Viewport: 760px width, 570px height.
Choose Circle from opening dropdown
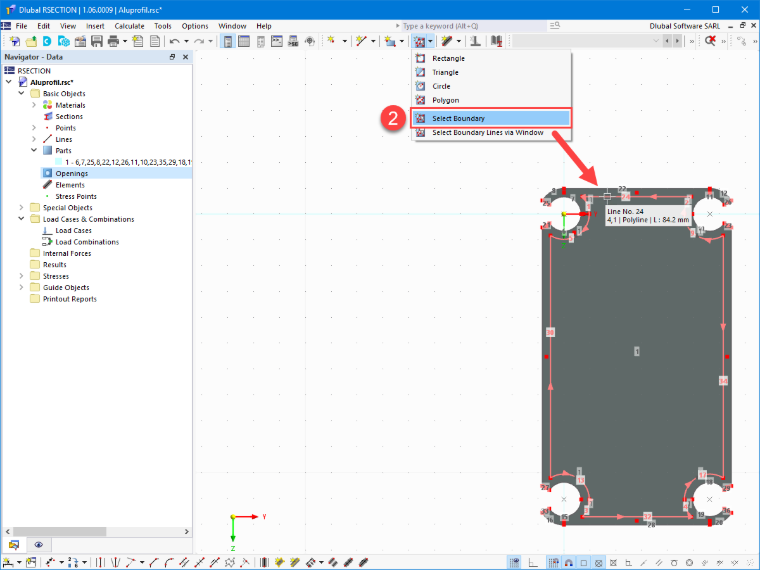(x=491, y=86)
